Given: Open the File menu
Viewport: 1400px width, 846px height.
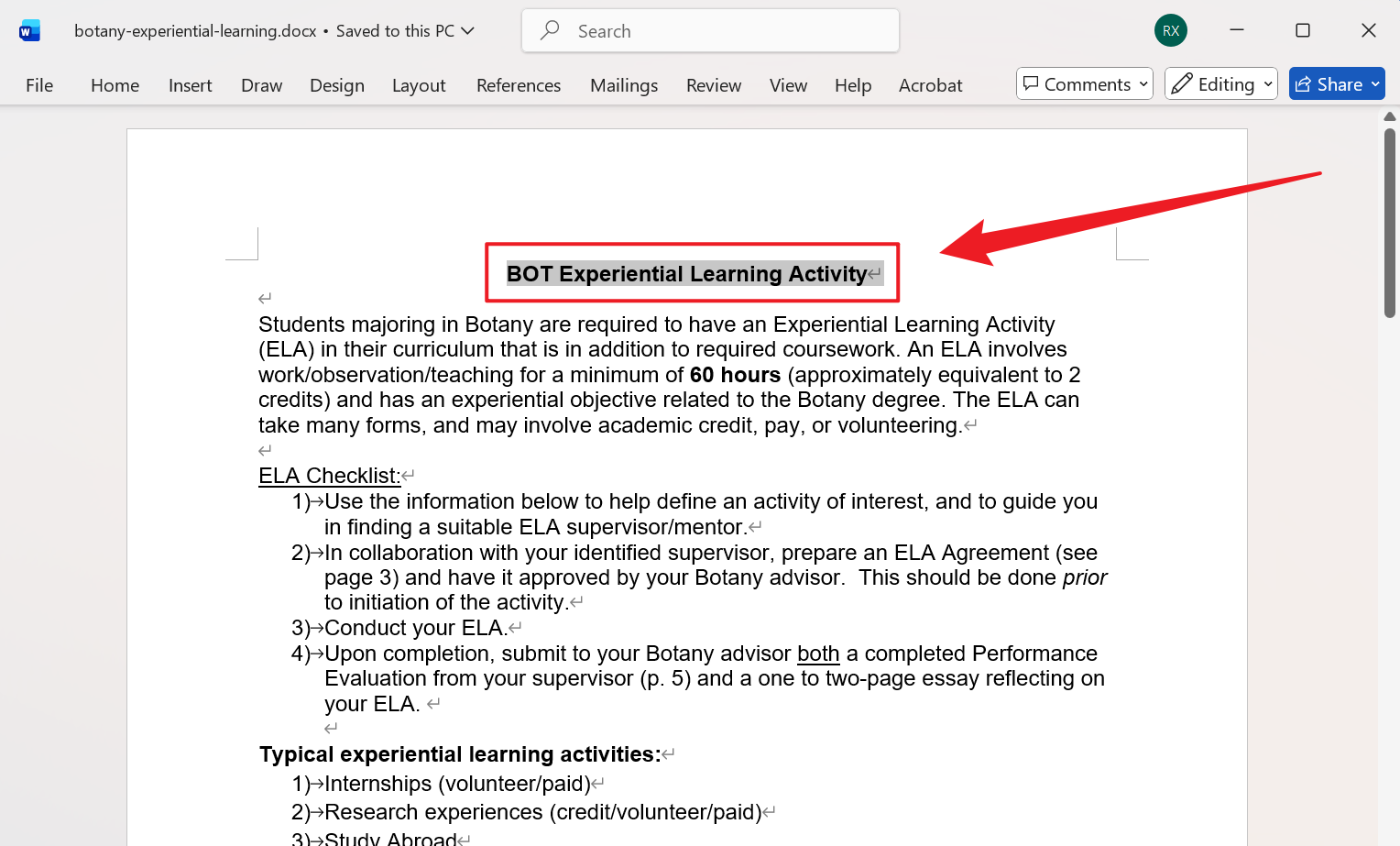Looking at the screenshot, I should click(39, 85).
